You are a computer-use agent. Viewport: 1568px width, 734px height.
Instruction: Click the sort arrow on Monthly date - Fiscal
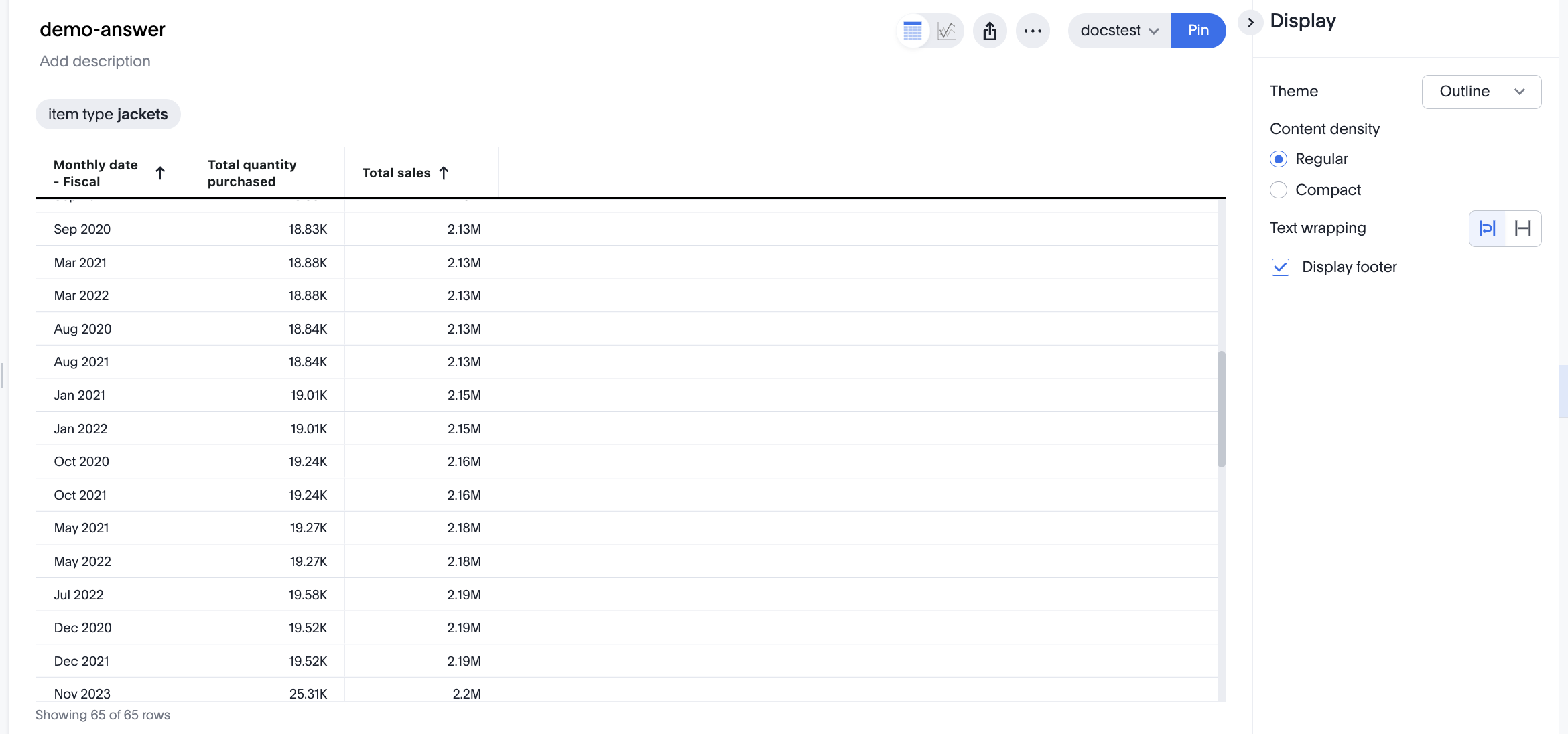click(161, 172)
